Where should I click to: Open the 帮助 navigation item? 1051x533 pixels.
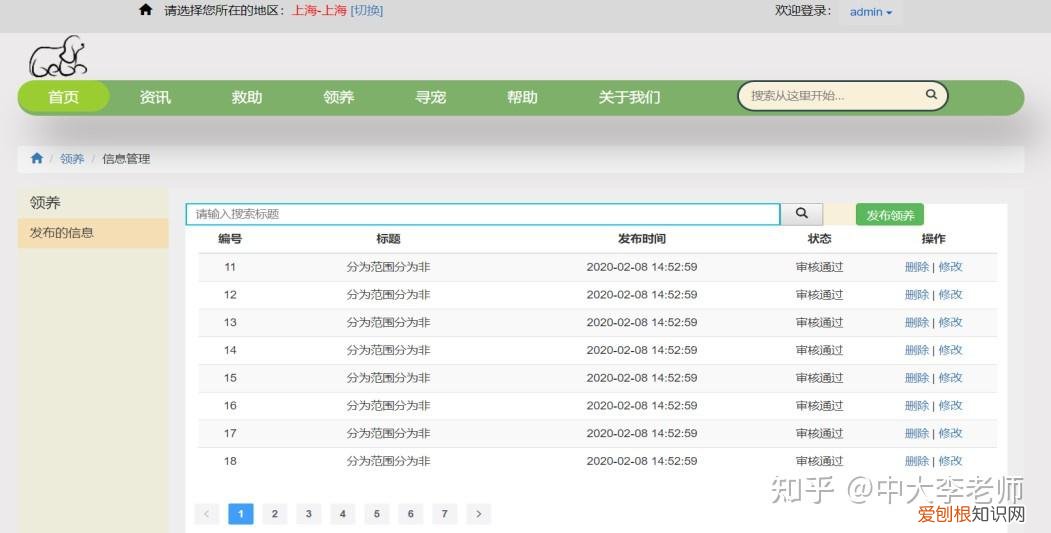522,97
